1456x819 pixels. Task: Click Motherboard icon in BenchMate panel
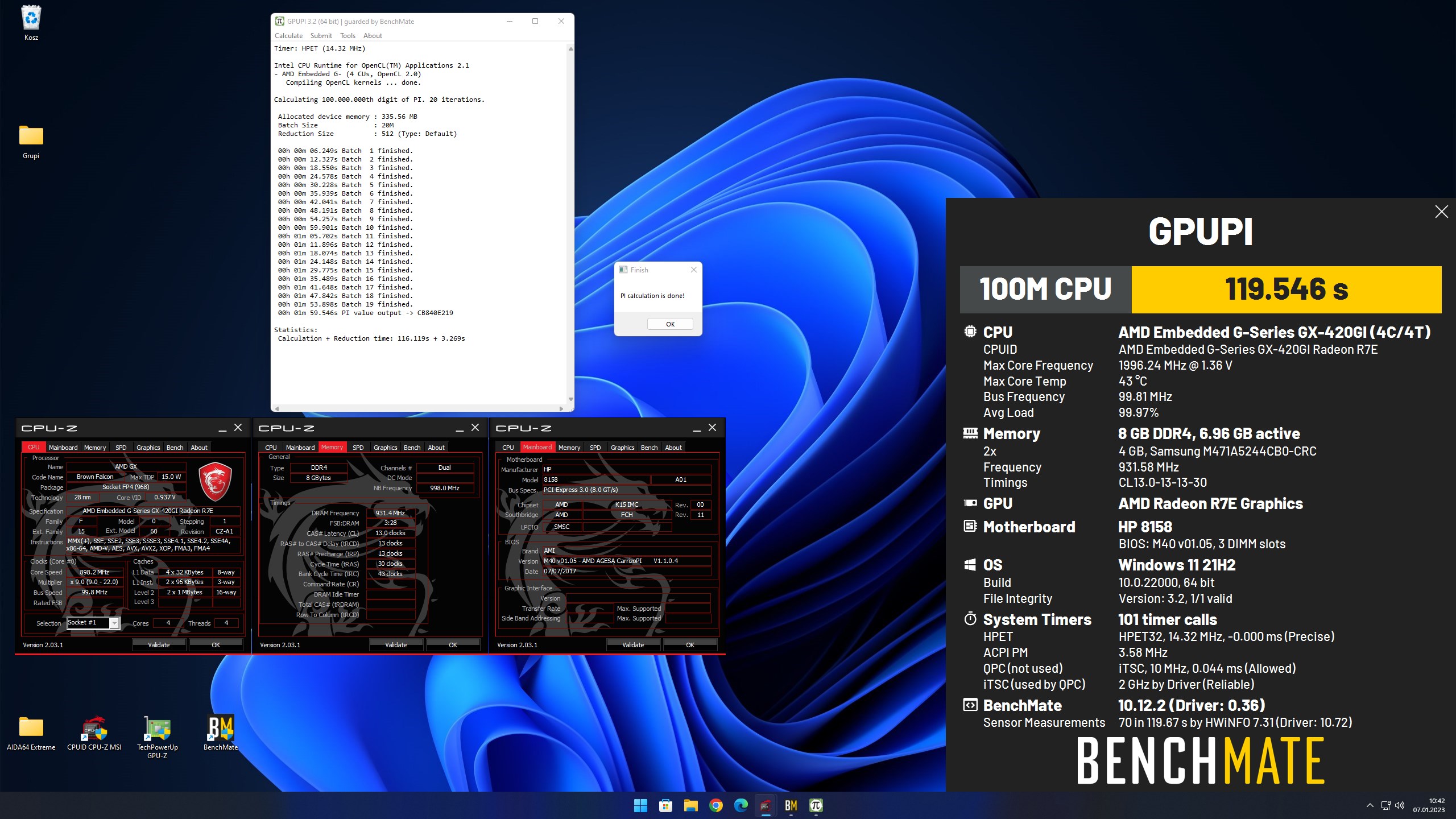970,526
